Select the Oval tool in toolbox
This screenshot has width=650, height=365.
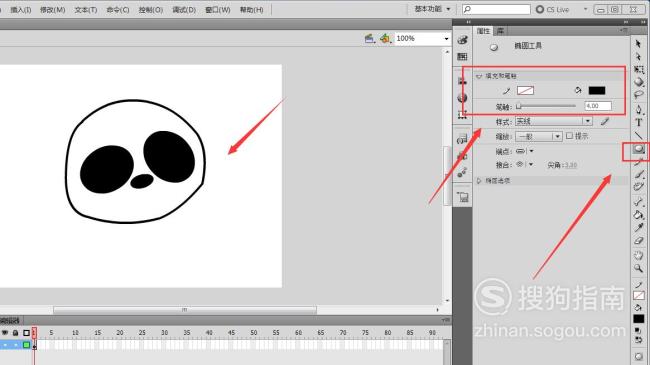638,148
